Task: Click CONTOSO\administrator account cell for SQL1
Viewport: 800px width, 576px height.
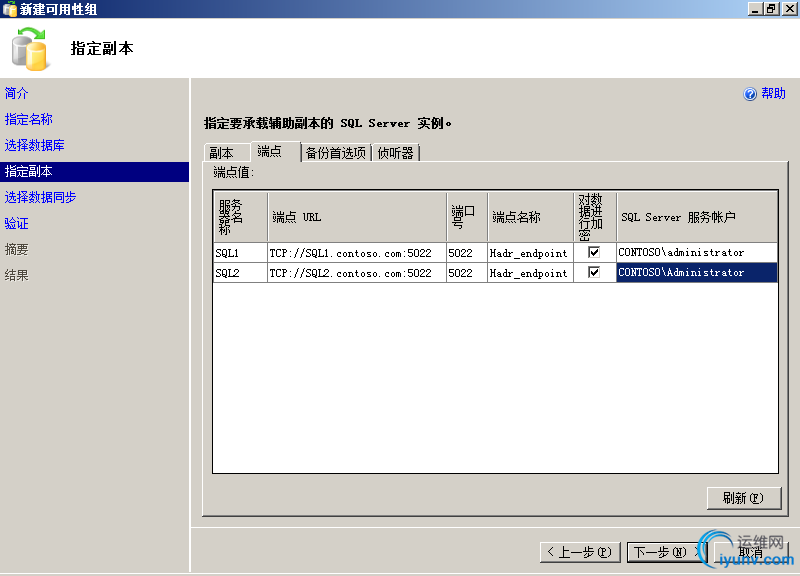Action: [697, 253]
